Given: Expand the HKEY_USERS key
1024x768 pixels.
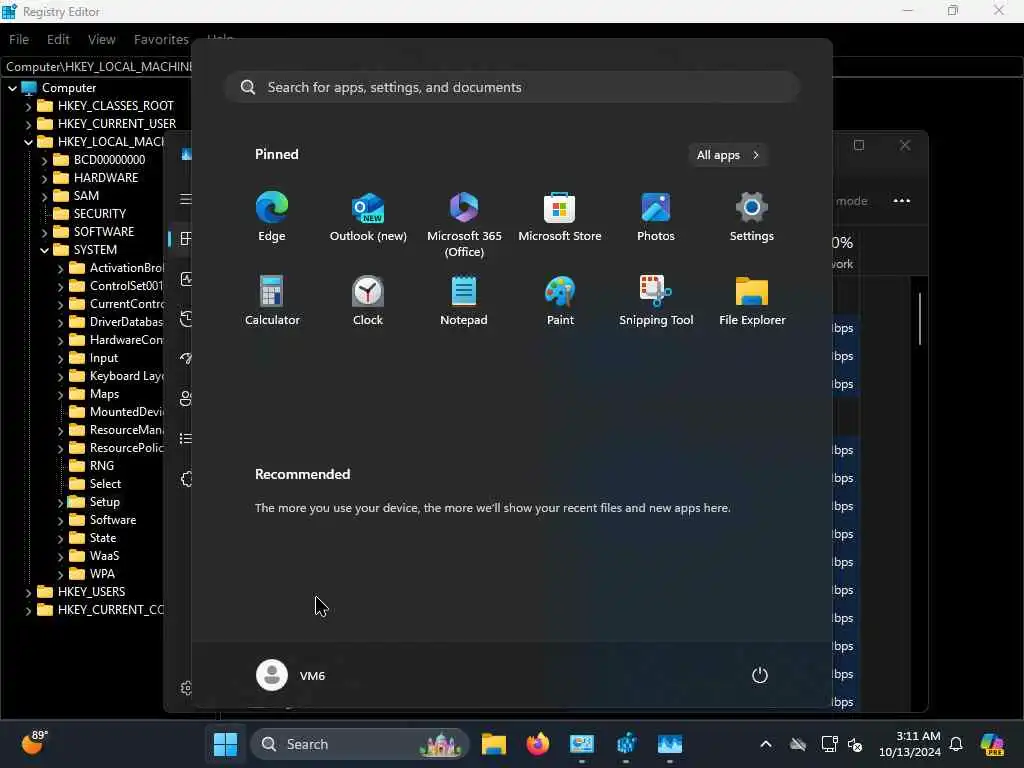Looking at the screenshot, I should coord(28,592).
